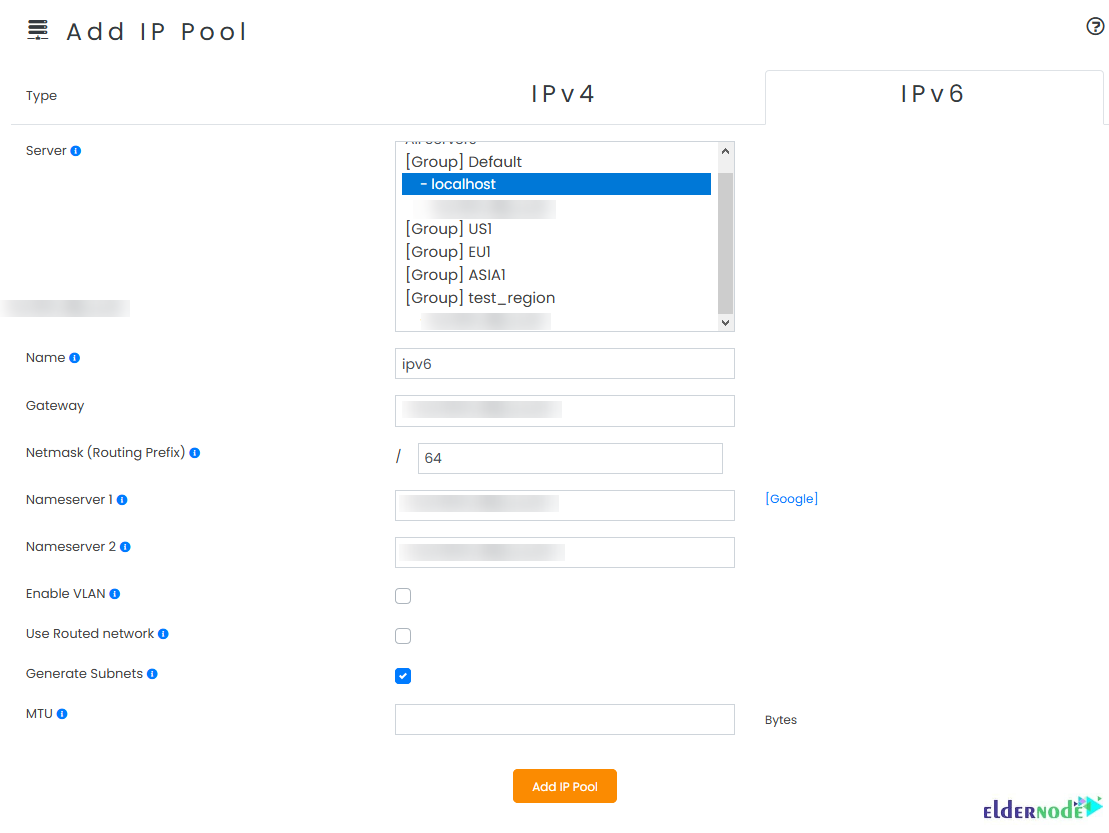1109x833 pixels.
Task: Select [Group] test_region in the server list
Action: coord(480,297)
